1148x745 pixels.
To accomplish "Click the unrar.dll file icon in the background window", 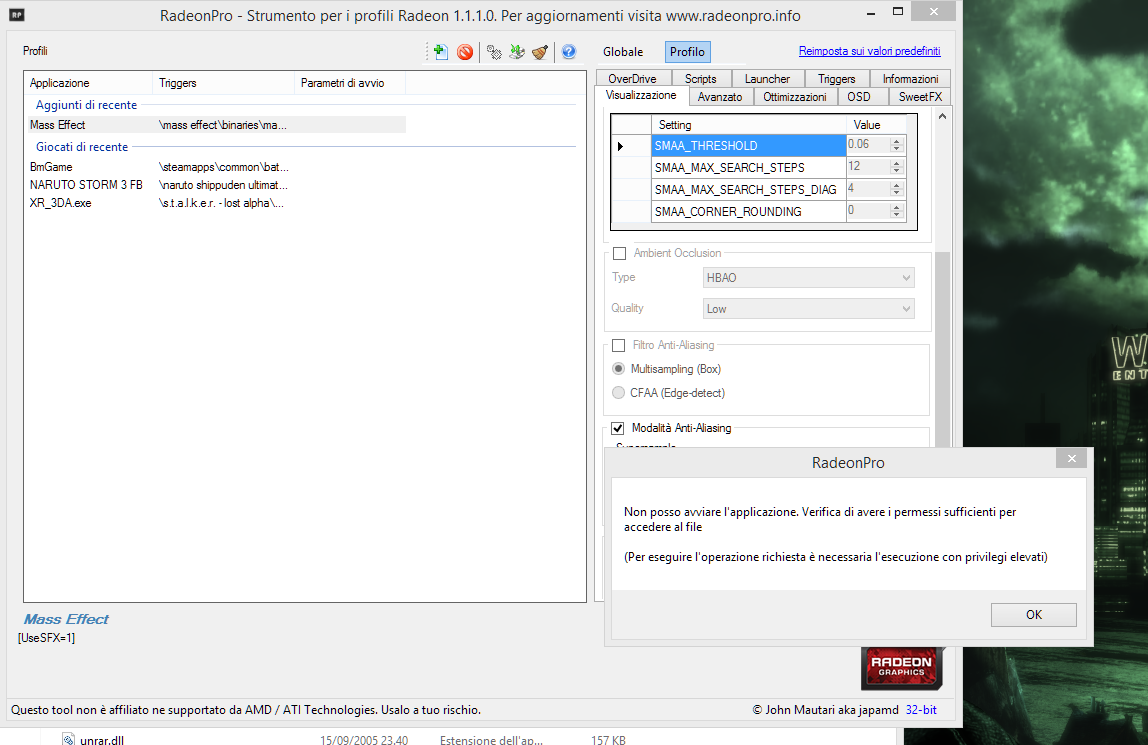I will coord(68,738).
